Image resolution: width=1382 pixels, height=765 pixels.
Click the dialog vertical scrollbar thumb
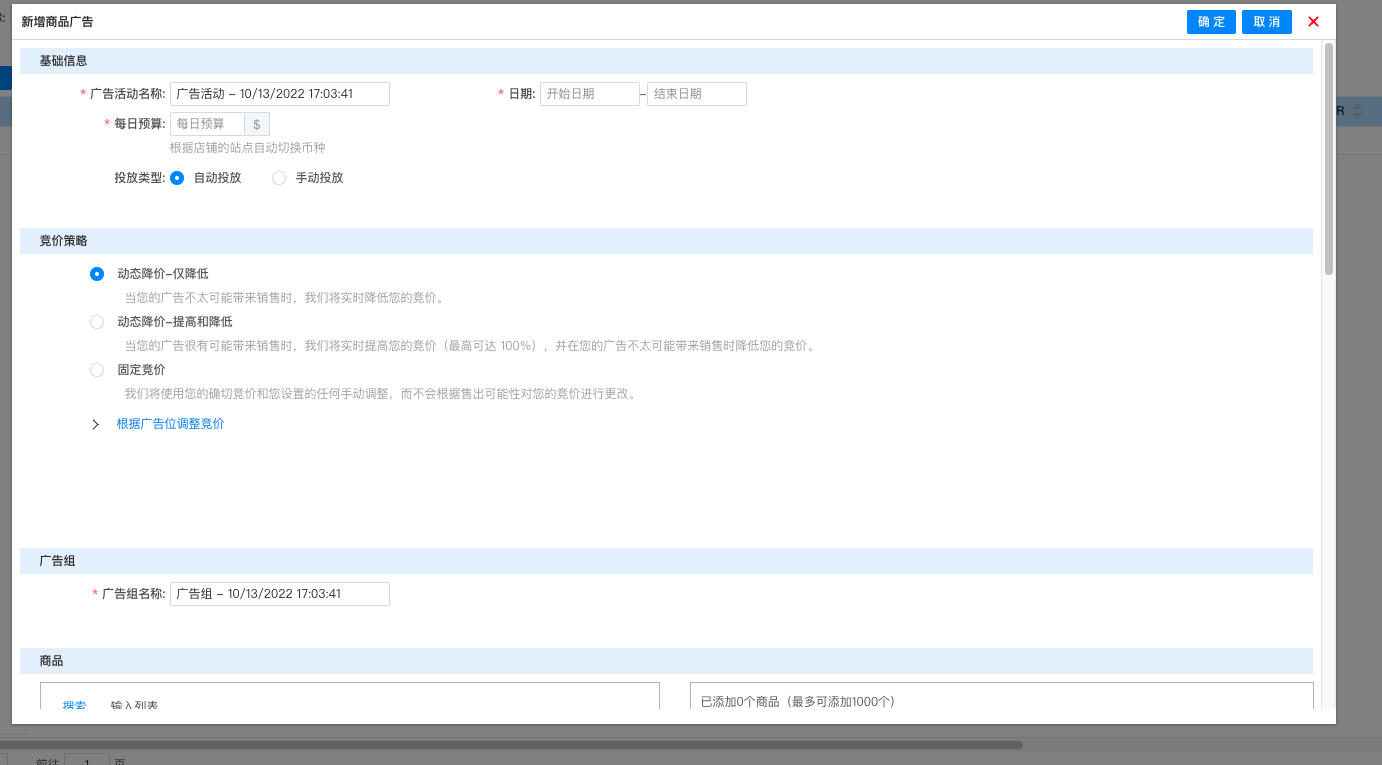point(1329,158)
